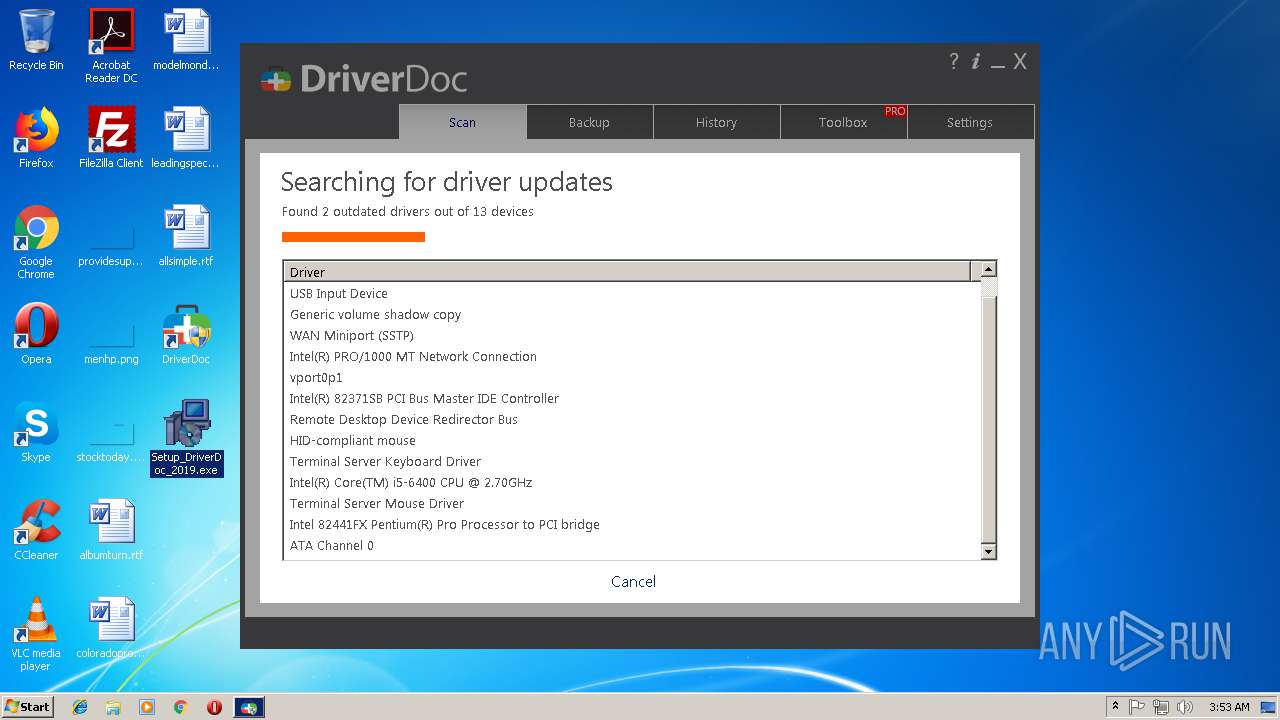Select Intel PRO/1000 MT Network Connection row
Image resolution: width=1280 pixels, height=720 pixels.
pyautogui.click(x=631, y=356)
